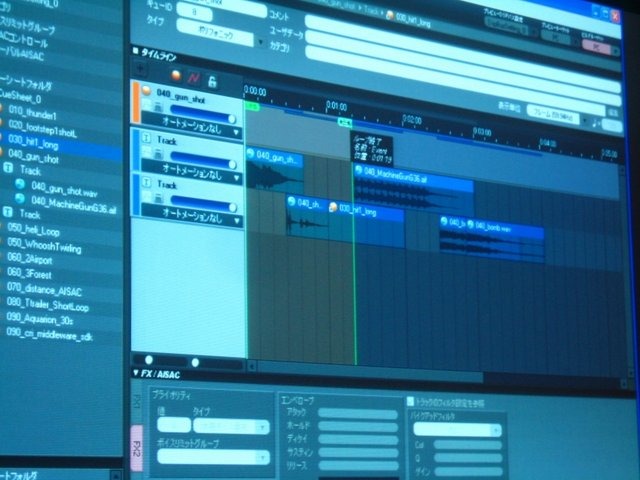
Task: Click the waveform icon beside 040_MachineGun36.aif in tree
Action: point(20,198)
